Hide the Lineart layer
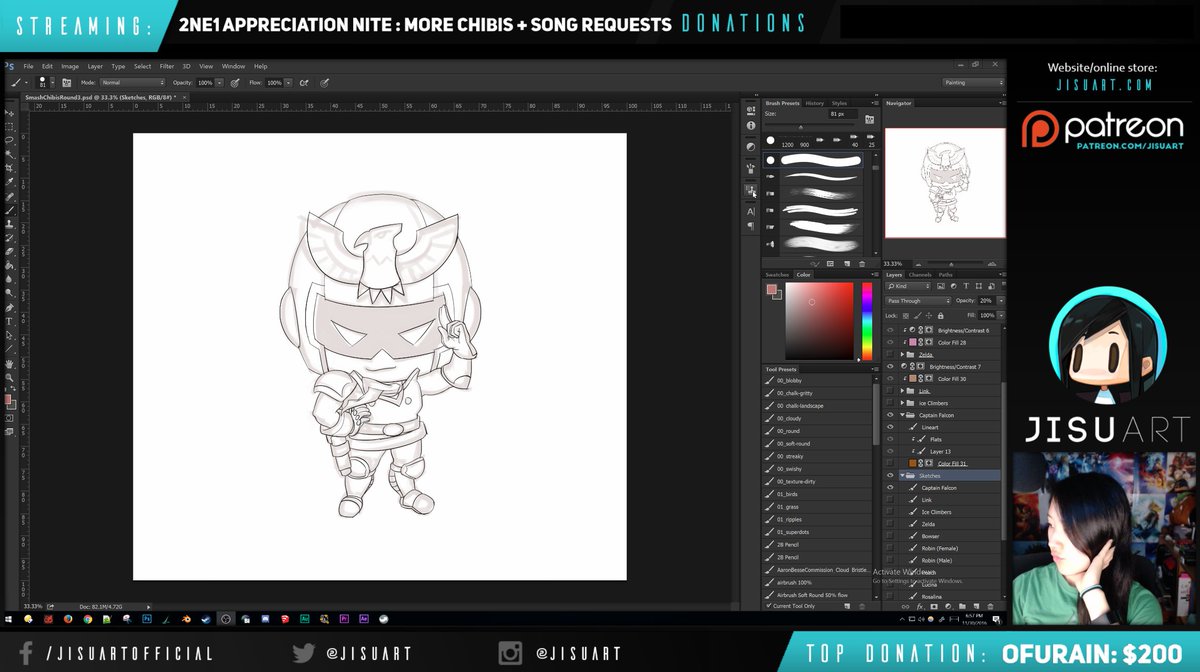 [889, 428]
